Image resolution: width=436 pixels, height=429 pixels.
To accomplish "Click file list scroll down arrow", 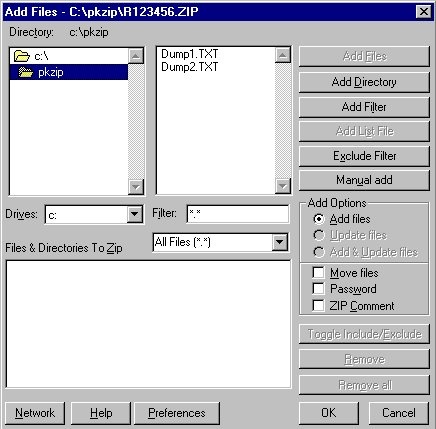I will 283,186.
